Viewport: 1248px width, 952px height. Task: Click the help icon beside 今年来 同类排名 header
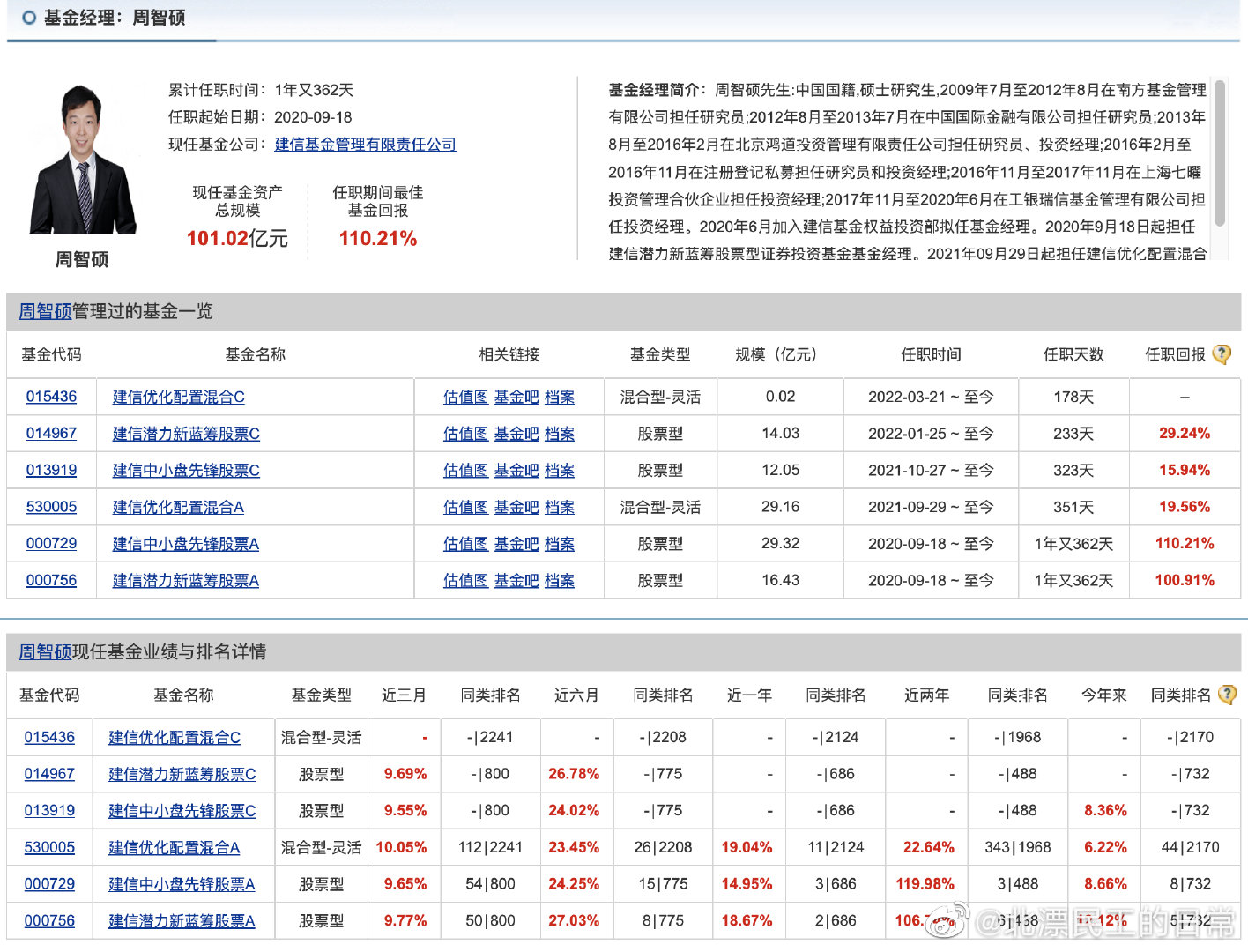1227,695
